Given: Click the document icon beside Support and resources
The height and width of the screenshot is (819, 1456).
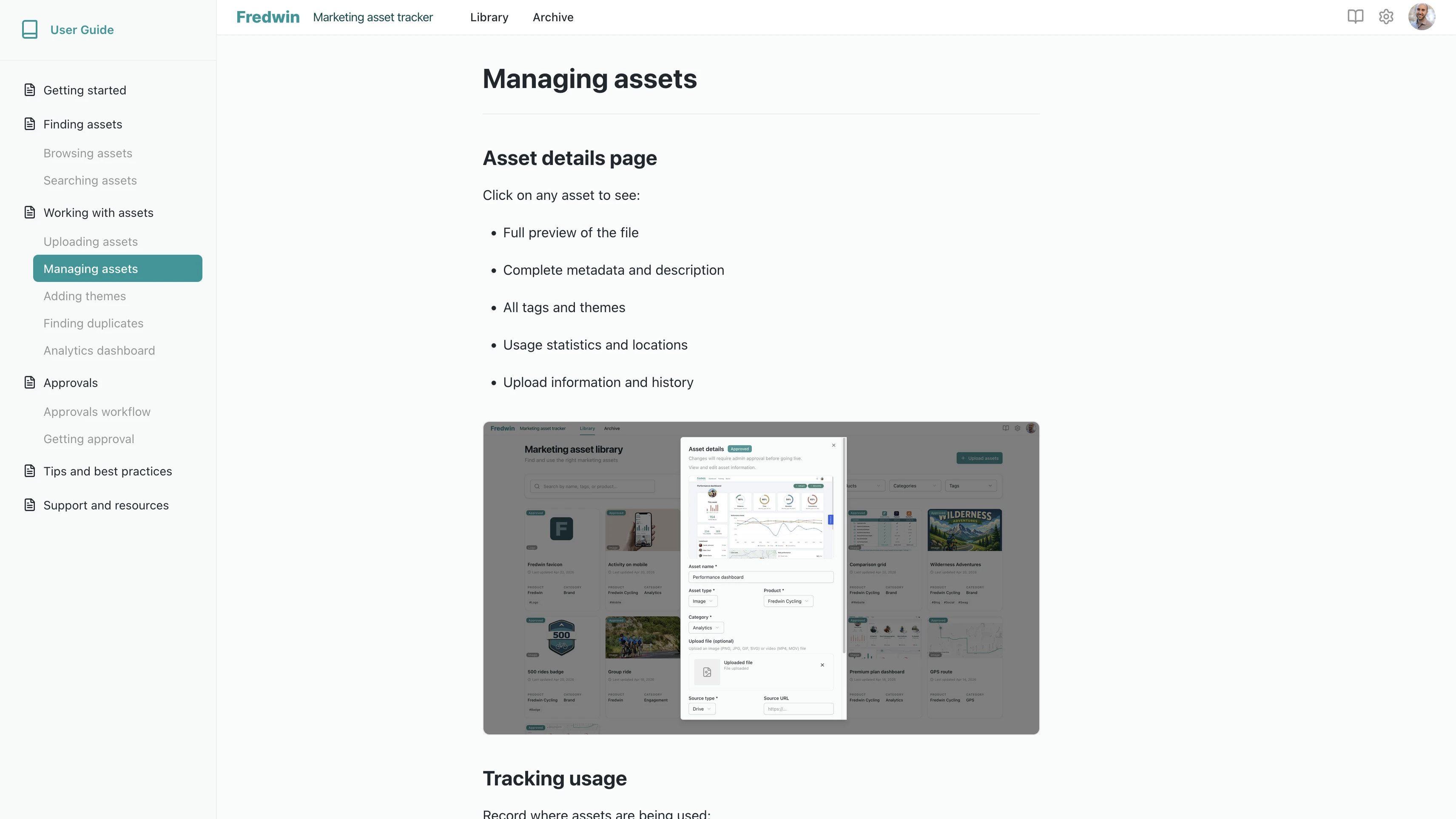Looking at the screenshot, I should tap(30, 505).
